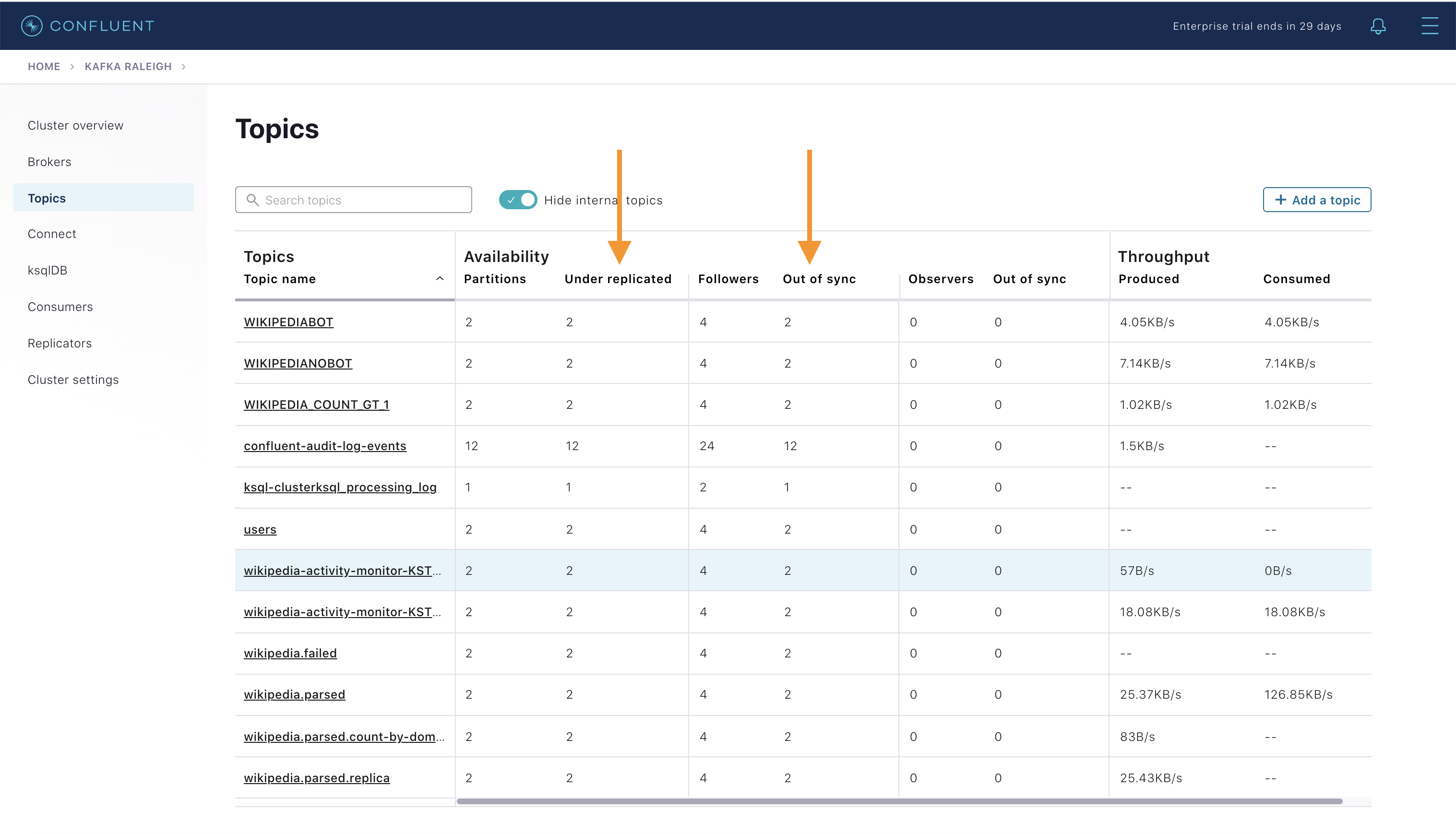Click Under replicated column header
Image resolution: width=1456 pixels, height=834 pixels.
(618, 279)
